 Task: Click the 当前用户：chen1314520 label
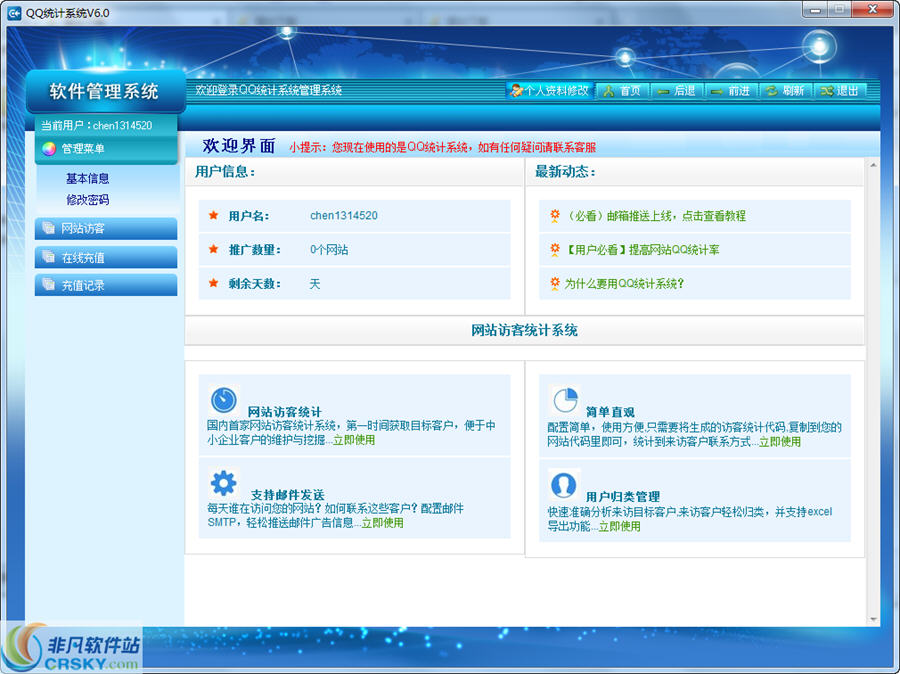[96, 125]
